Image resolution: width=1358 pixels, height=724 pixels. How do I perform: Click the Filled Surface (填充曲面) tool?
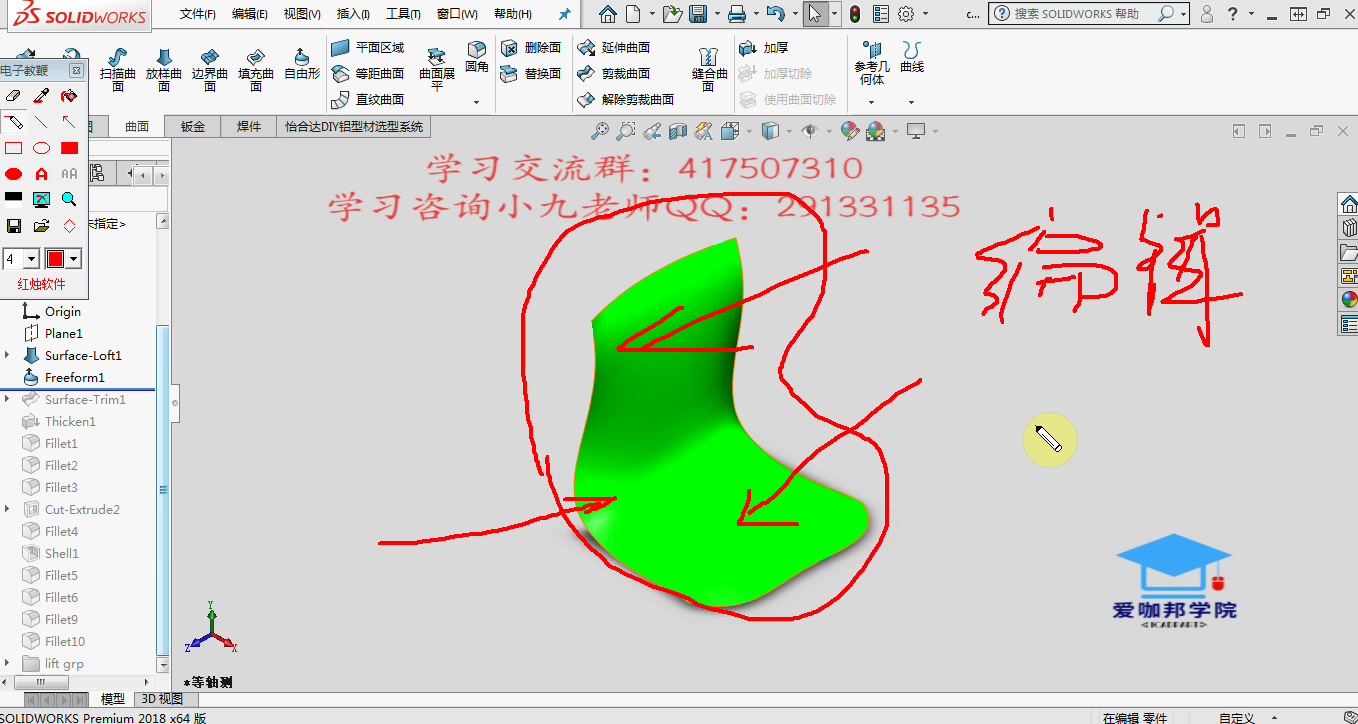(x=256, y=69)
